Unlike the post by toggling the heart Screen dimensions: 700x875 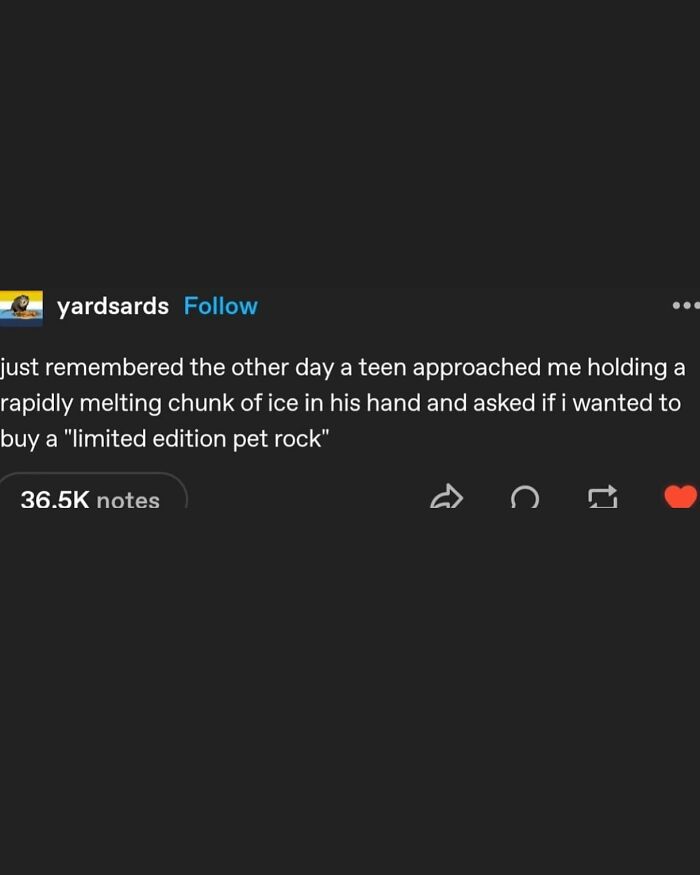click(x=679, y=495)
